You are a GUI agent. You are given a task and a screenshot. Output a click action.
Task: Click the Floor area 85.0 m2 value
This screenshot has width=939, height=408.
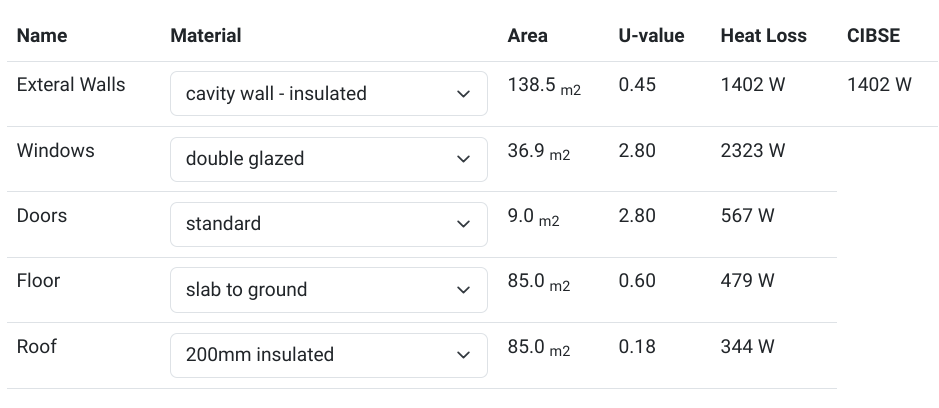[x=538, y=282]
